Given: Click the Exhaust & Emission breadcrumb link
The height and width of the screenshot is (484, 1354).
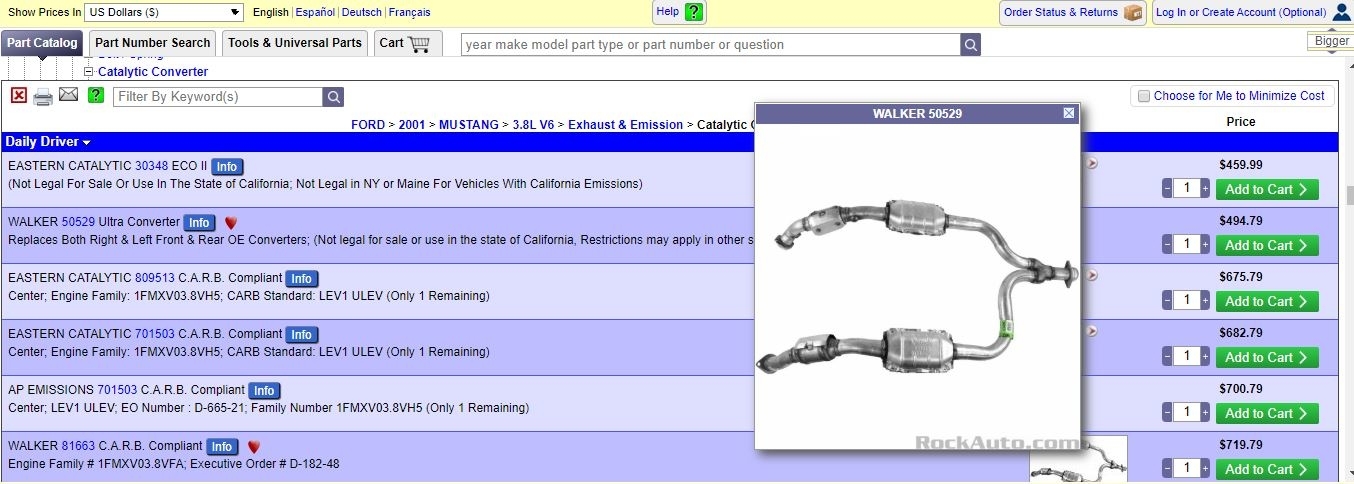Looking at the screenshot, I should pos(625,125).
